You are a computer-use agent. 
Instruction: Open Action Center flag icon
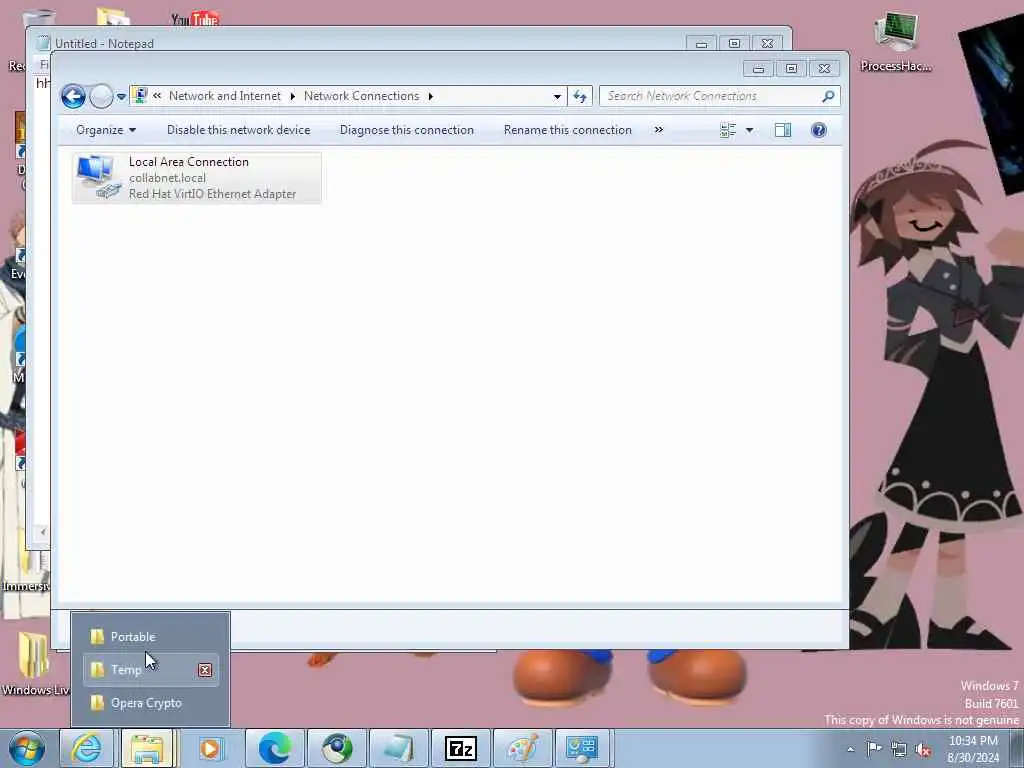(x=874, y=748)
